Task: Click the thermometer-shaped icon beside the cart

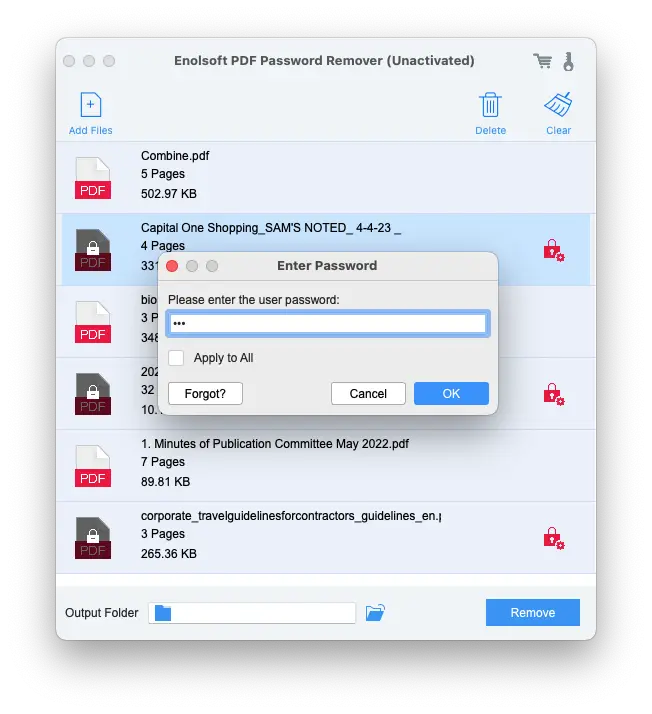Action: point(568,61)
